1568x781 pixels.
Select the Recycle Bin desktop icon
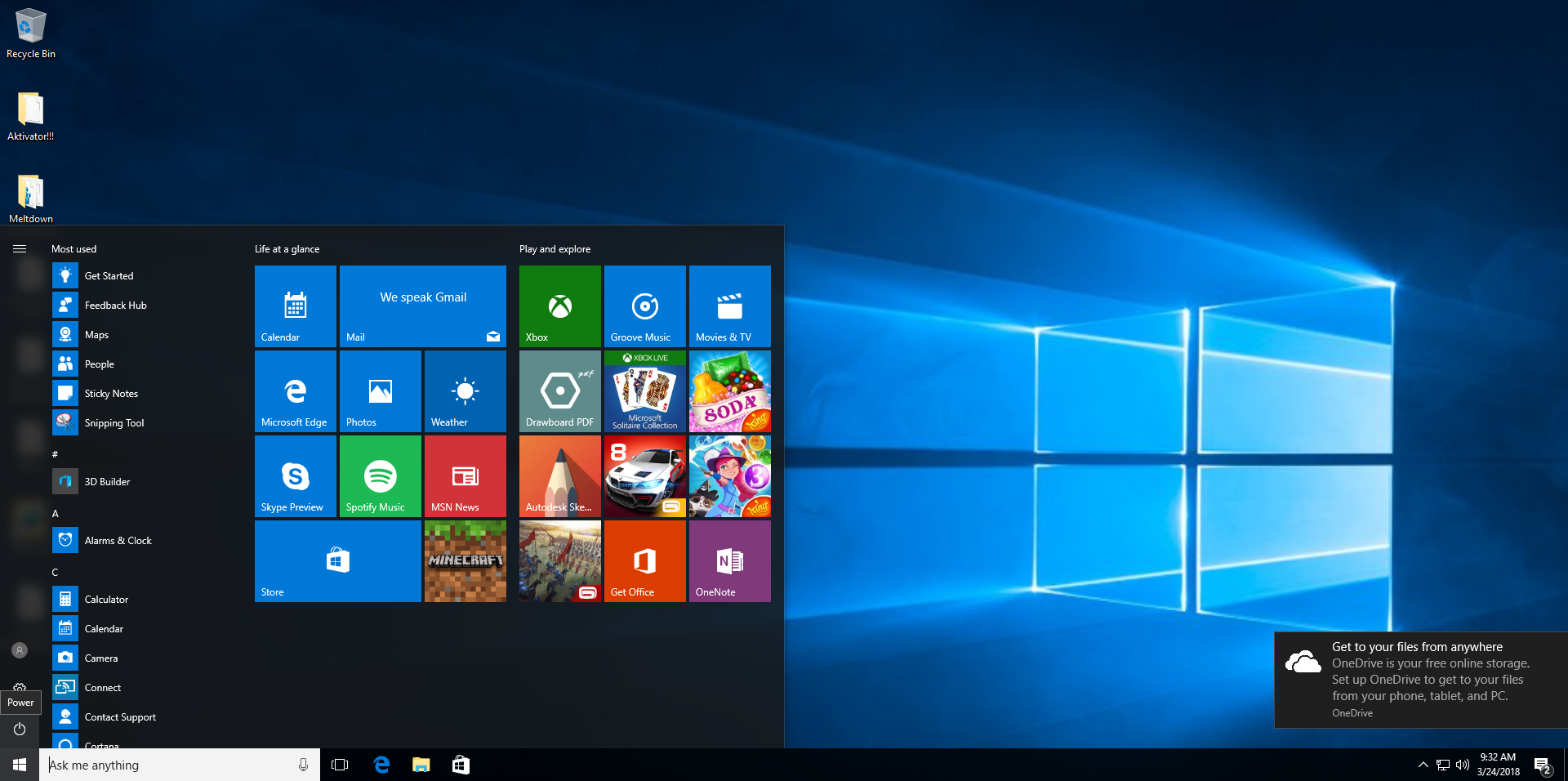tap(31, 33)
